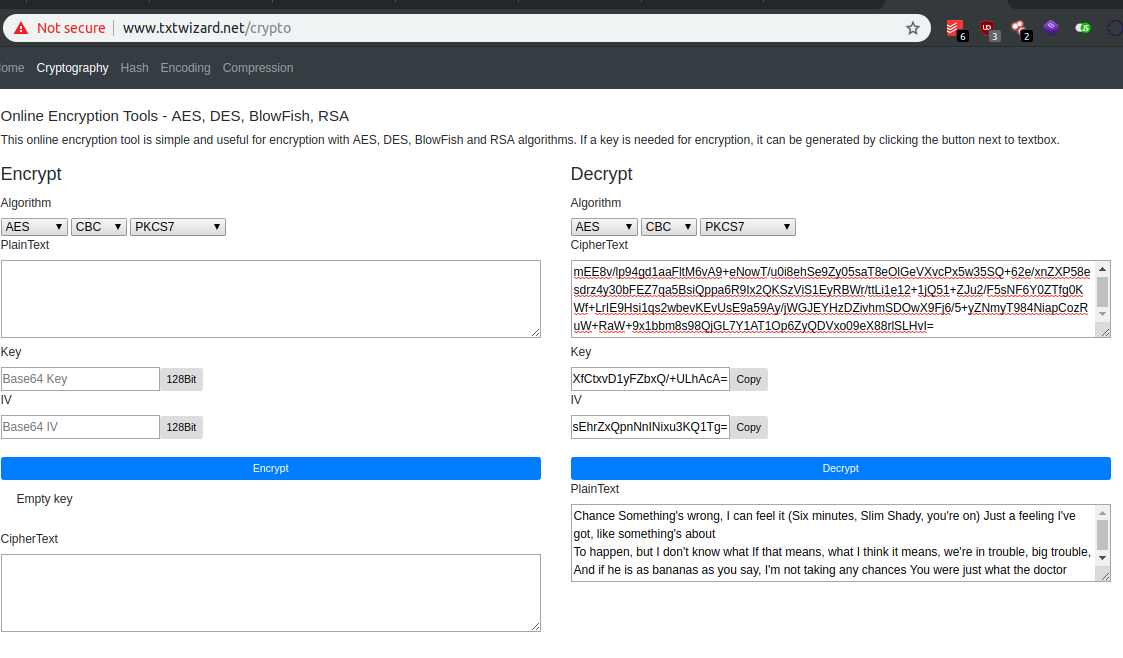Open the uBlock Origin extension
The width and height of the screenshot is (1123, 658).
point(988,28)
